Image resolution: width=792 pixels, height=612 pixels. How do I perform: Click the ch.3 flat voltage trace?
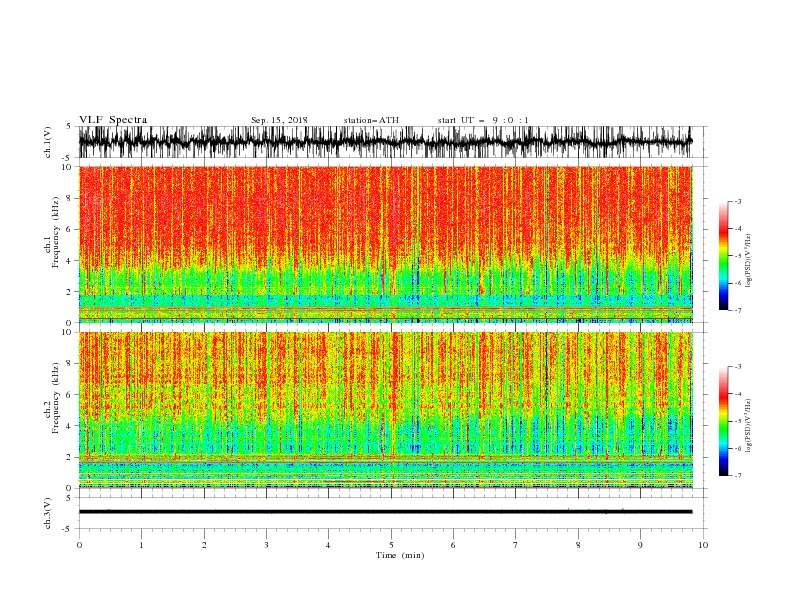(x=385, y=512)
